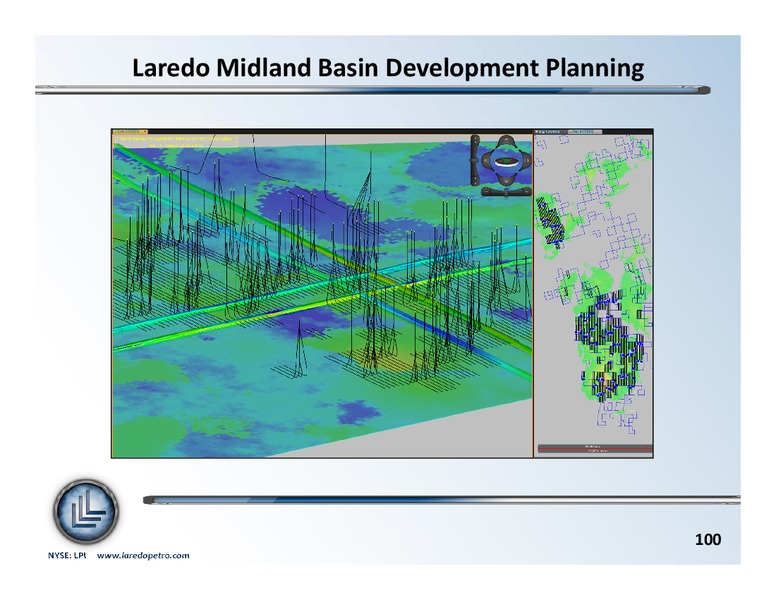Image resolution: width=776 pixels, height=600 pixels.
Task: Click the handle on the vertical tilt slider
Action: click(474, 160)
